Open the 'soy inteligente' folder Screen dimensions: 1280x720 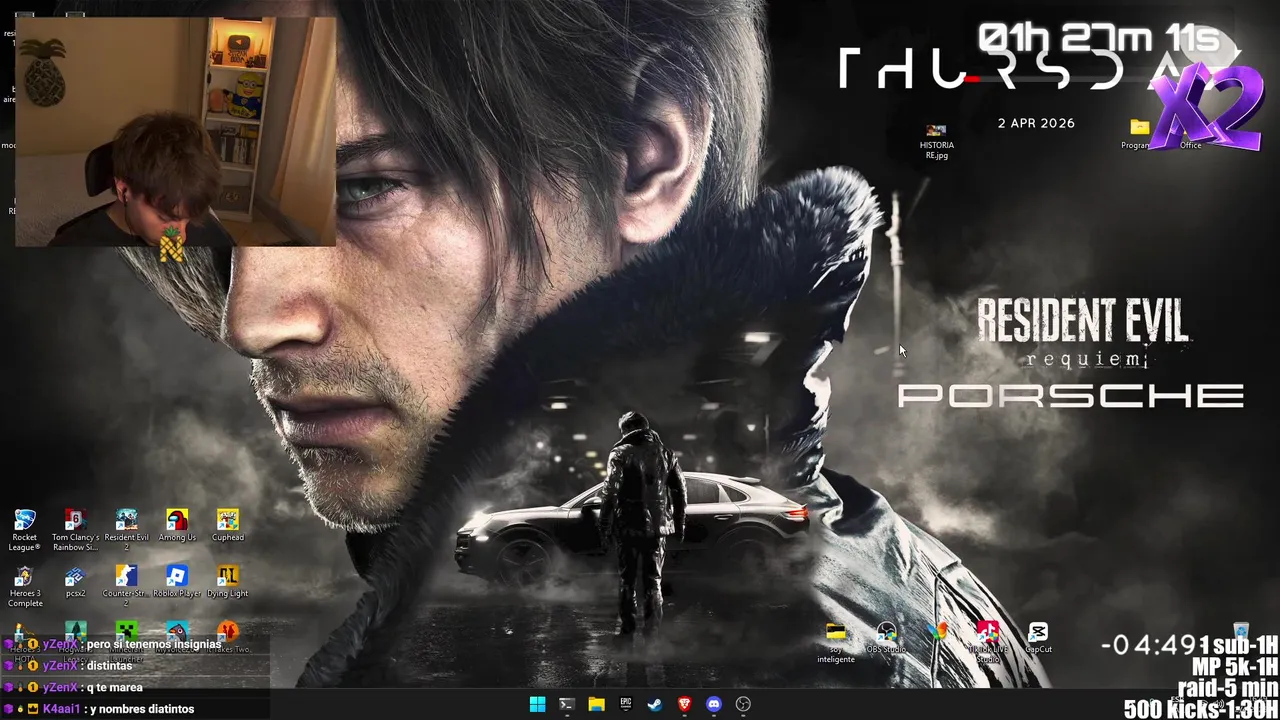836,643
